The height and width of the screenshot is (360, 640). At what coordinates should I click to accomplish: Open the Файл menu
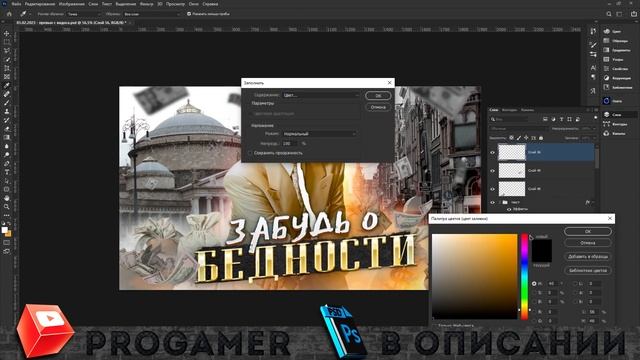16,4
